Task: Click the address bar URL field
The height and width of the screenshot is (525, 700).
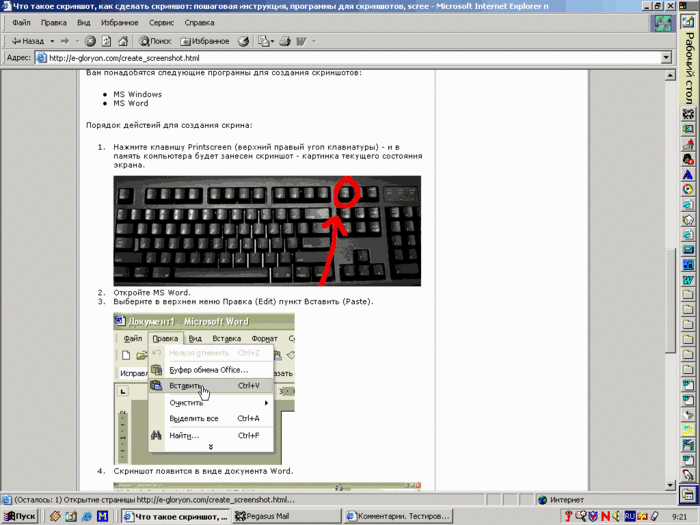Action: tap(348, 58)
